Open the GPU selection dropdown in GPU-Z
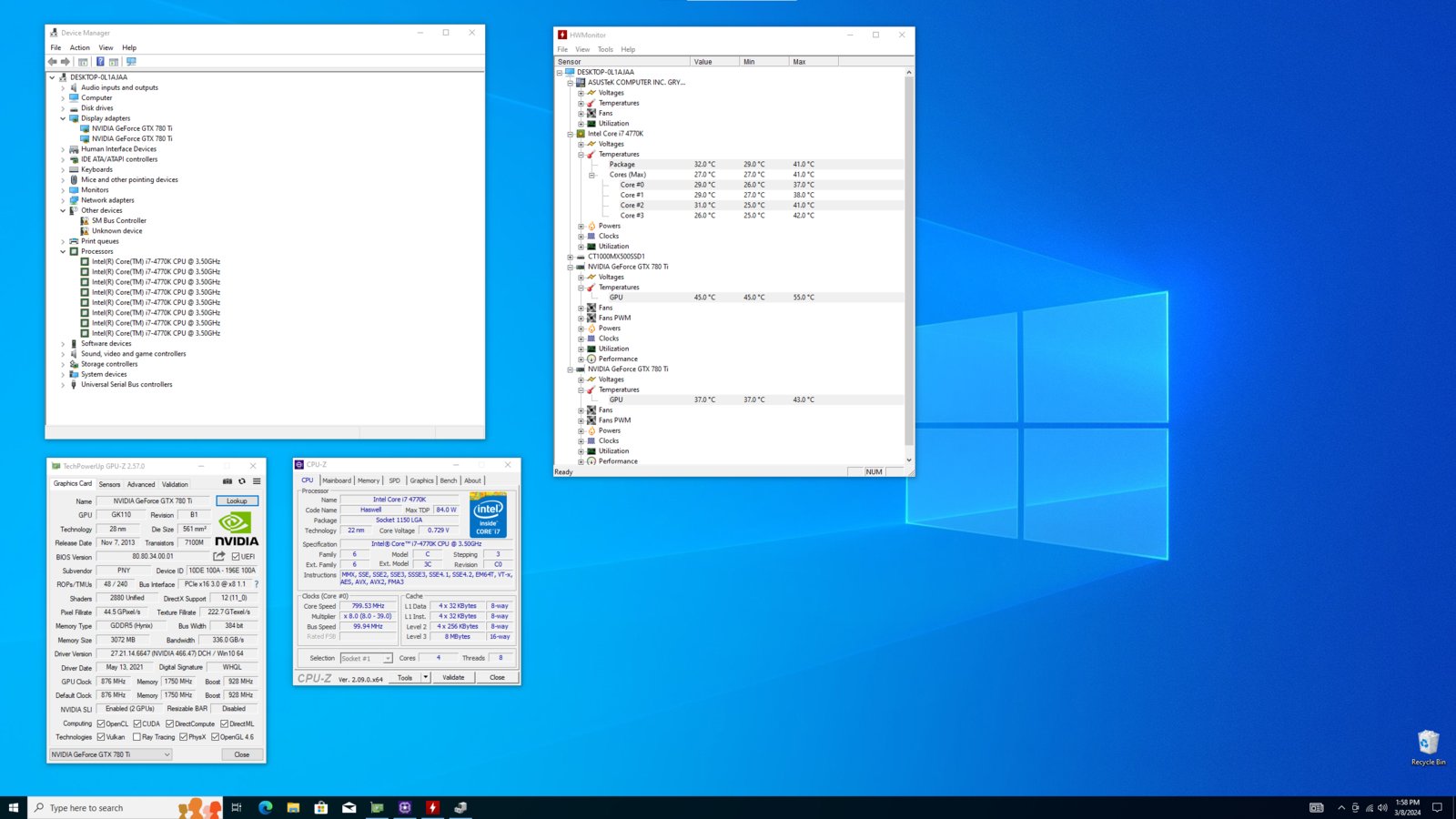The image size is (1456, 819). (110, 754)
